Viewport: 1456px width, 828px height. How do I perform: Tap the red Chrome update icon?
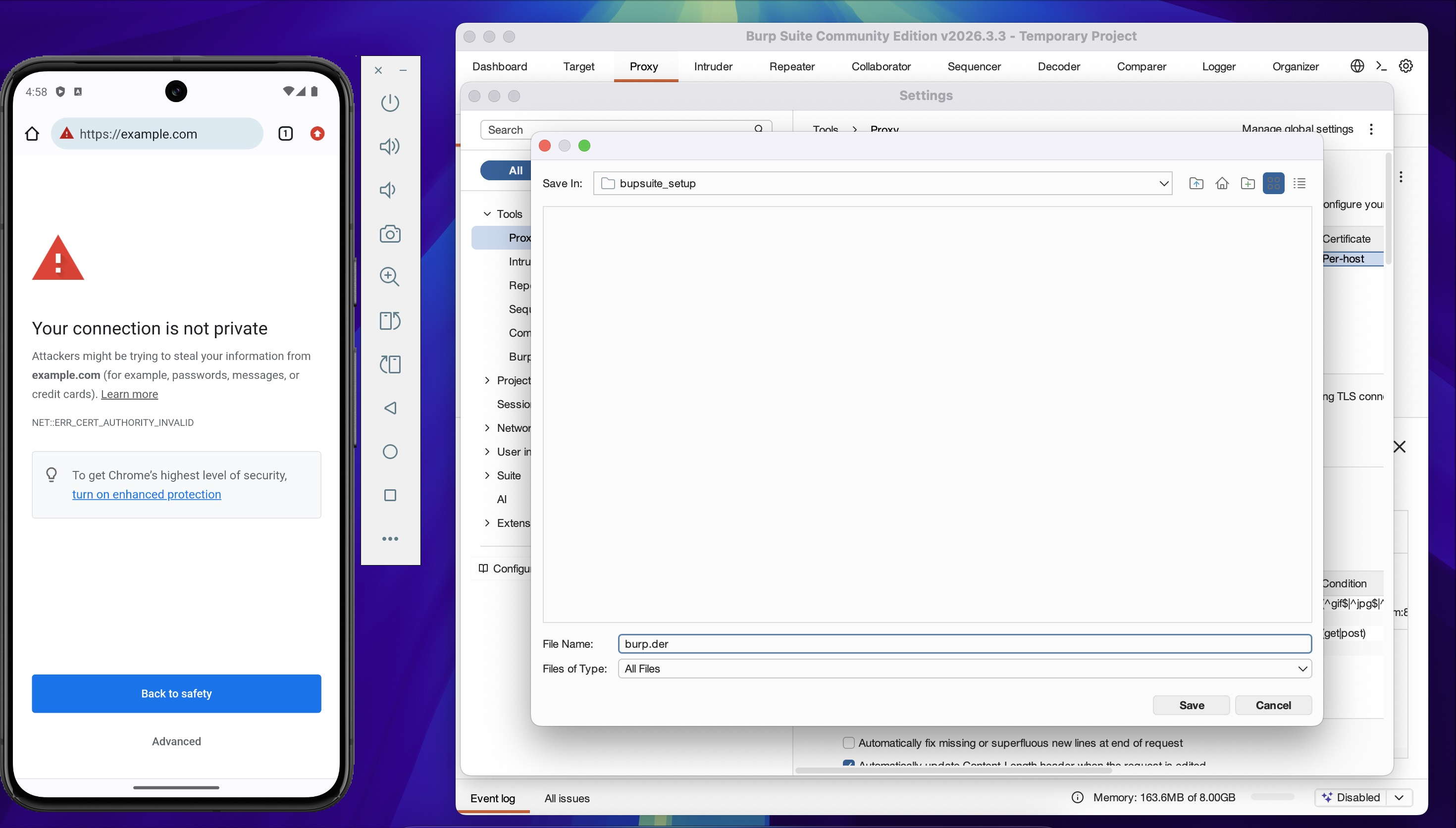[x=317, y=134]
